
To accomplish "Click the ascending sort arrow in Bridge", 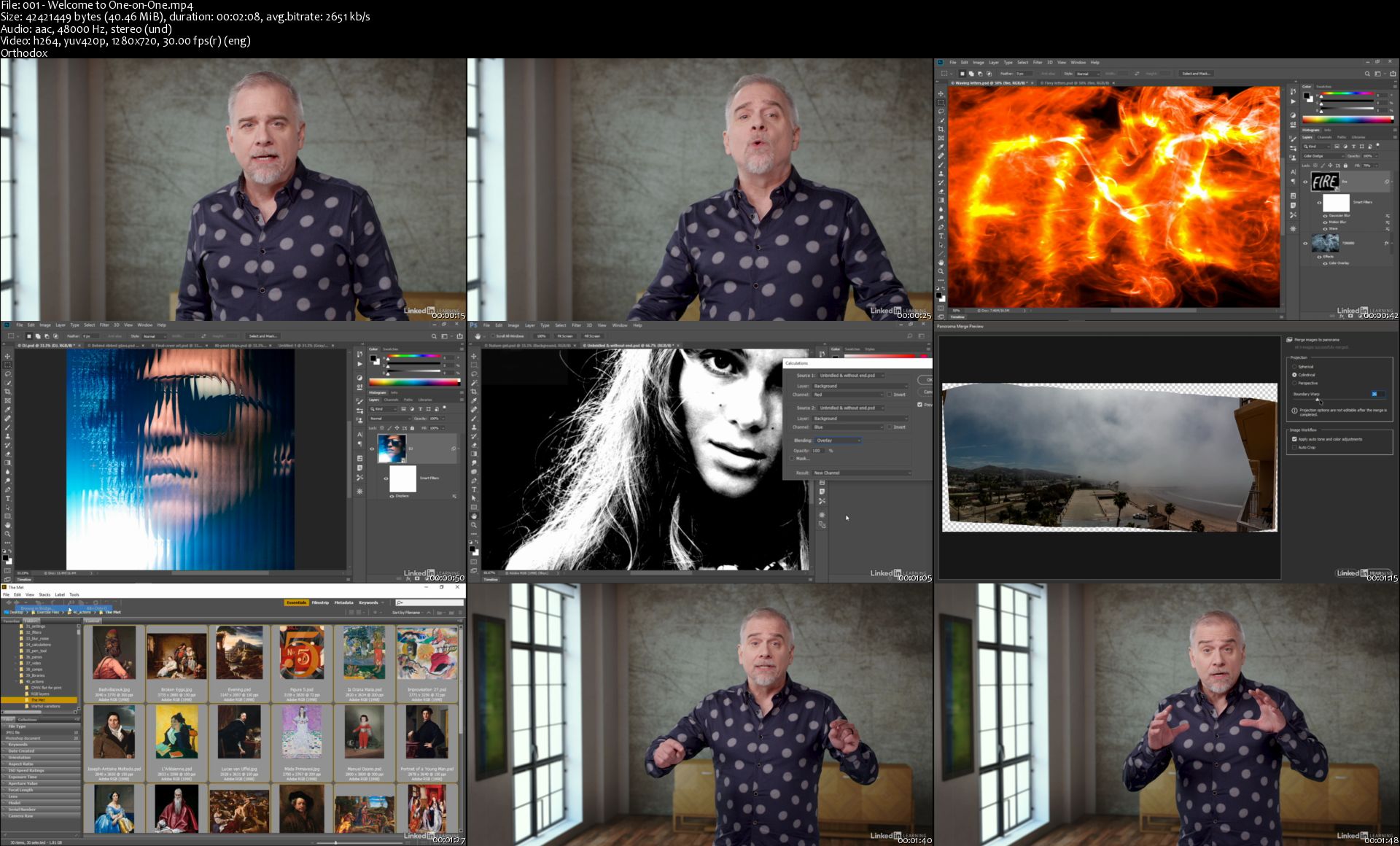I will tap(429, 613).
